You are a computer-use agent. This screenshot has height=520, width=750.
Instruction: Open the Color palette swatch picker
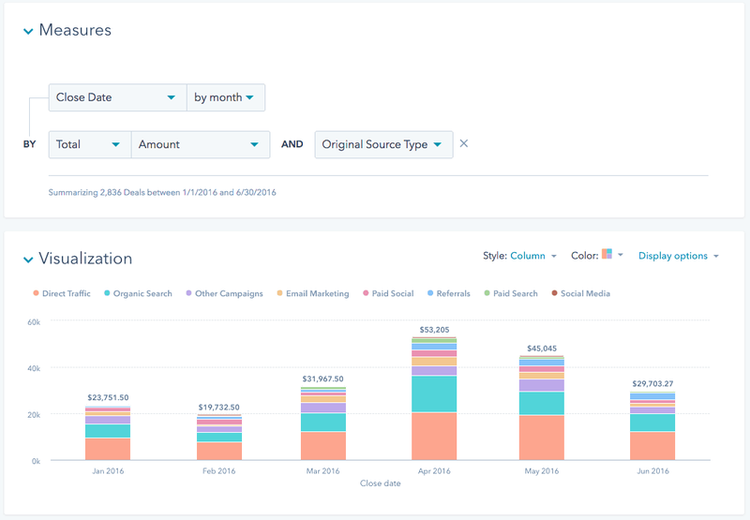[x=612, y=254]
